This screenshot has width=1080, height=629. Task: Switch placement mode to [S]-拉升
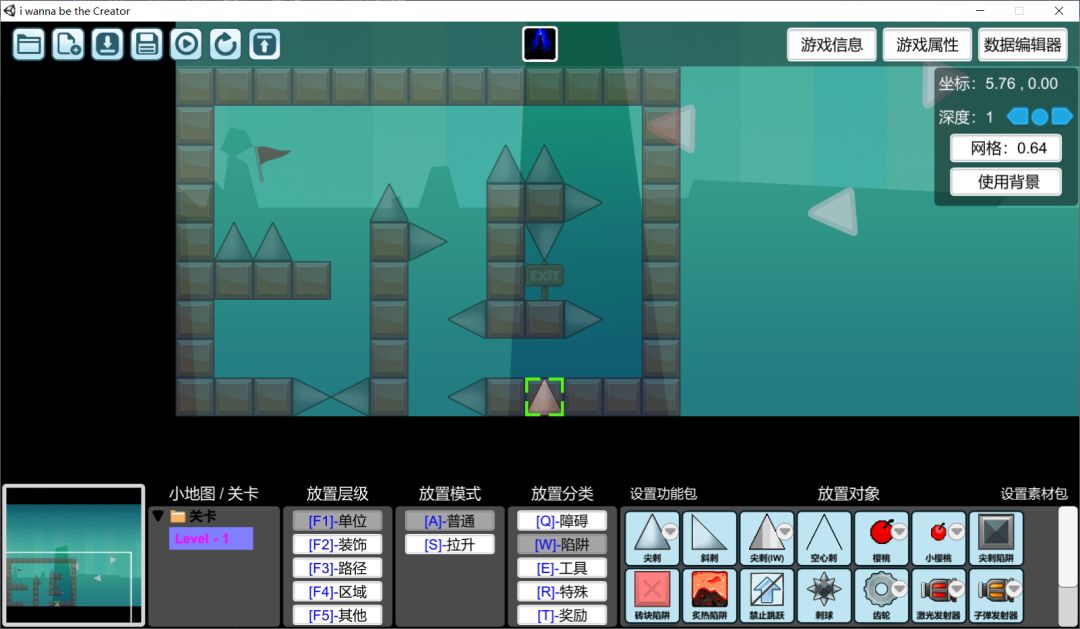[x=449, y=545]
